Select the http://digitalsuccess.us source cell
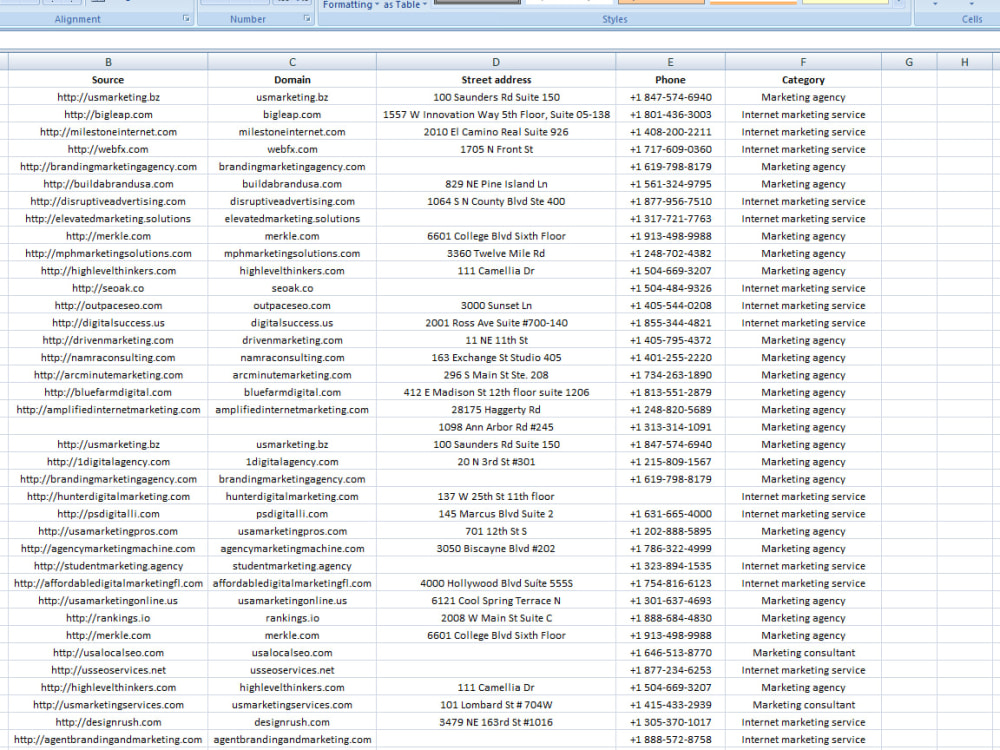The height and width of the screenshot is (750, 1000). coord(108,323)
